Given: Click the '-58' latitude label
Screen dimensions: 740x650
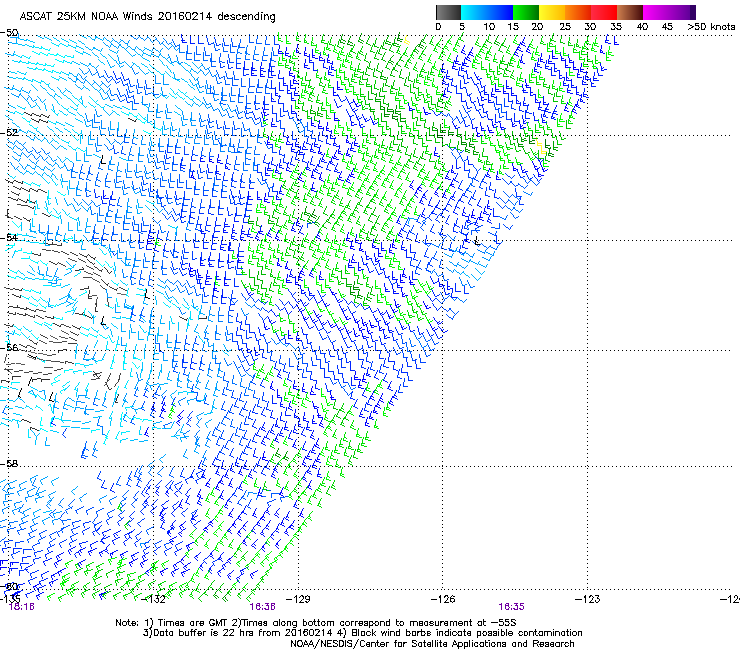Looking at the screenshot, I should [x=9, y=464].
